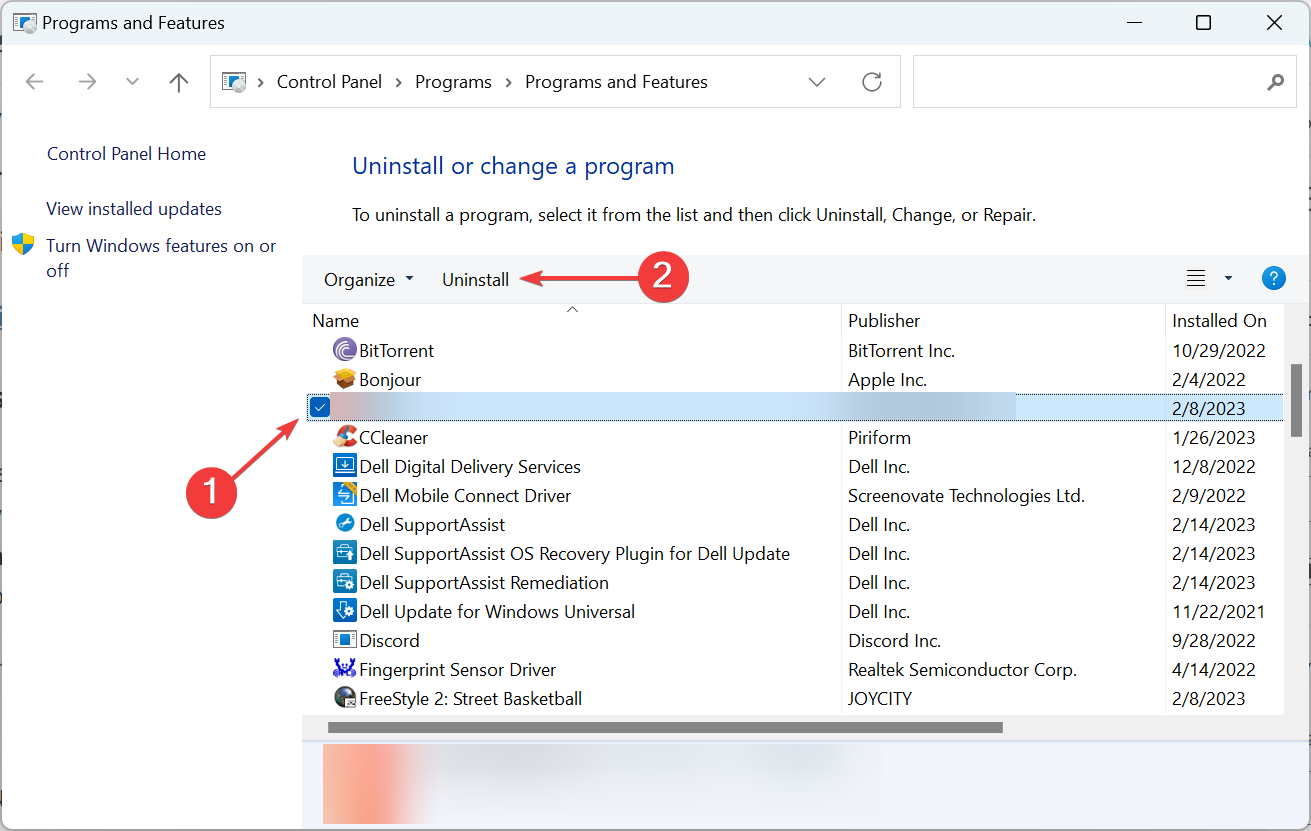Expand the chevron after the Control Panel icon
1311x831 pixels.
pyautogui.click(x=262, y=82)
